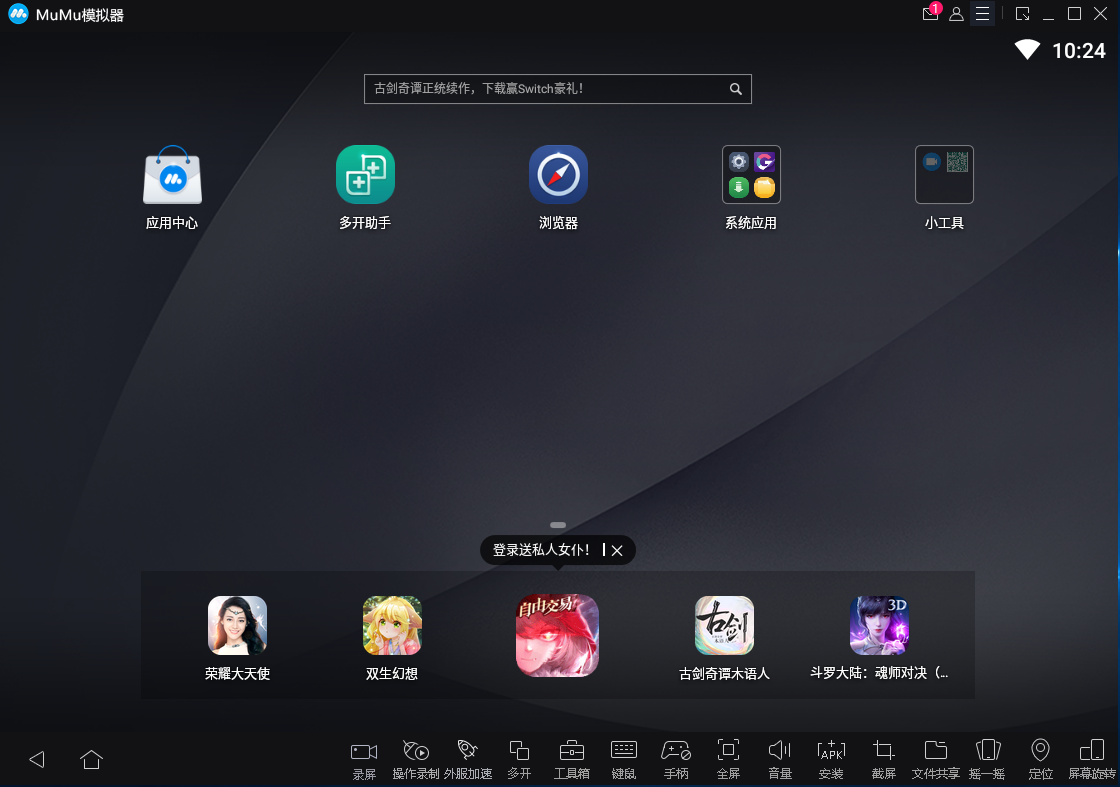Open the mail notifications icon
1120x787 pixels.
point(931,13)
